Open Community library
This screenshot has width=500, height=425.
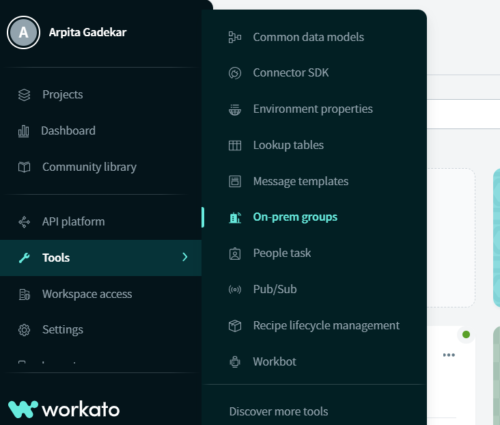click(89, 167)
